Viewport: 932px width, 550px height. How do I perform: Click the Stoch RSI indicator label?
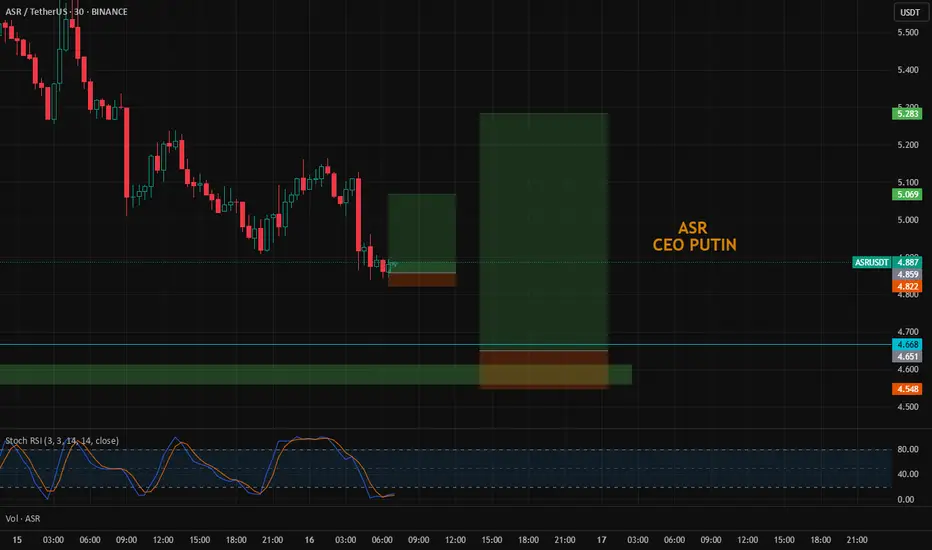tap(62, 441)
